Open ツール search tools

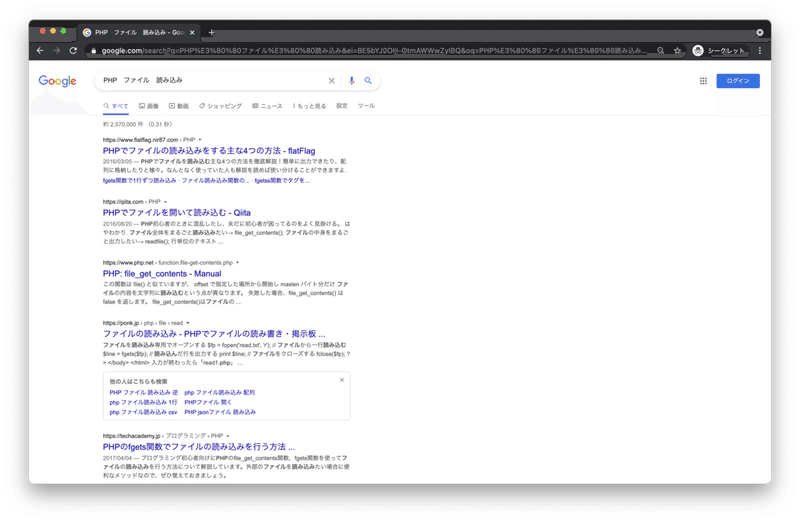pyautogui.click(x=366, y=106)
